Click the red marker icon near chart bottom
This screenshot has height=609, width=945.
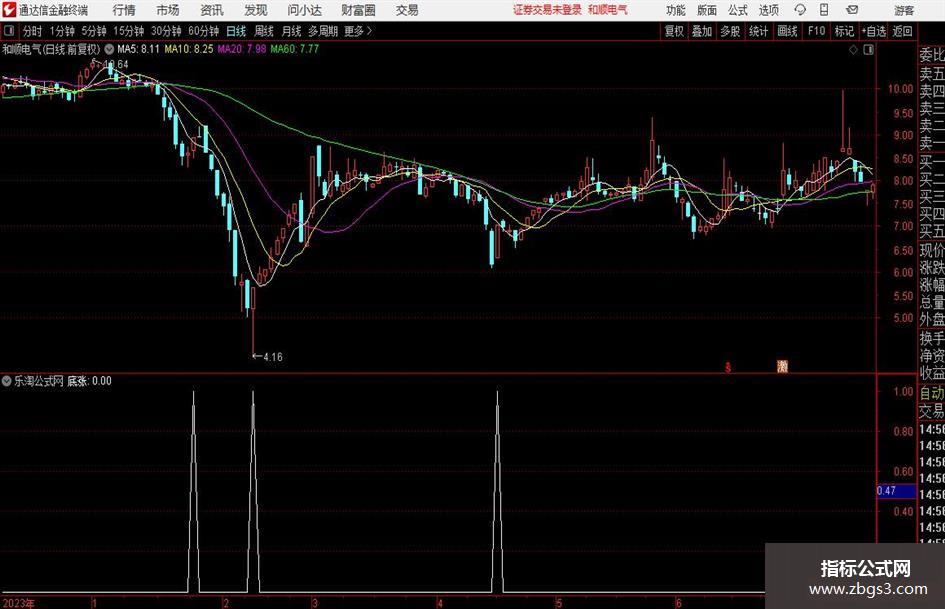(728, 367)
